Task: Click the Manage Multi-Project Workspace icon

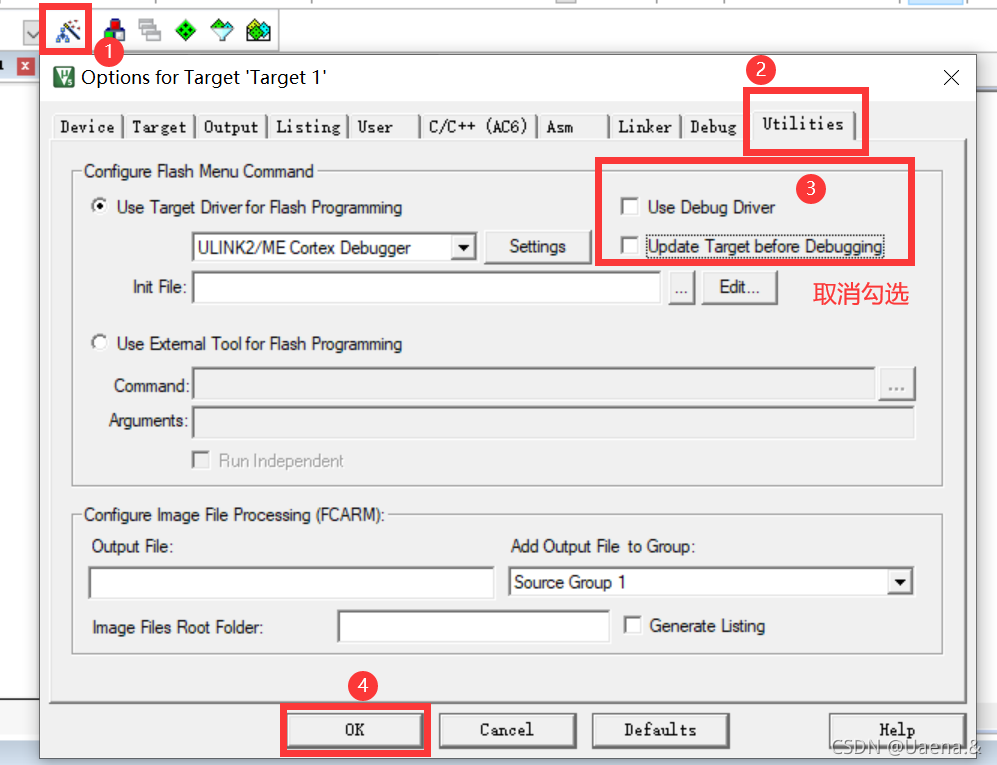Action: coord(150,30)
